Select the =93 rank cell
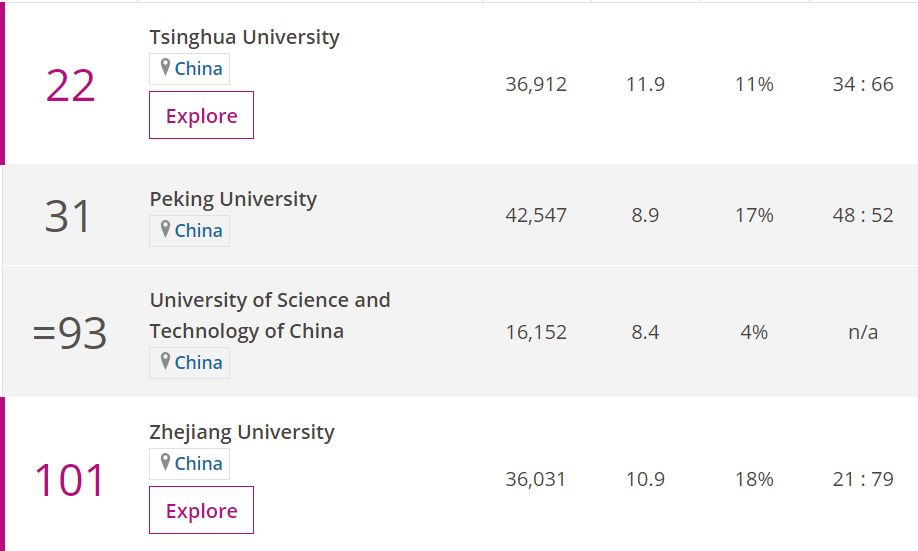 tap(70, 332)
